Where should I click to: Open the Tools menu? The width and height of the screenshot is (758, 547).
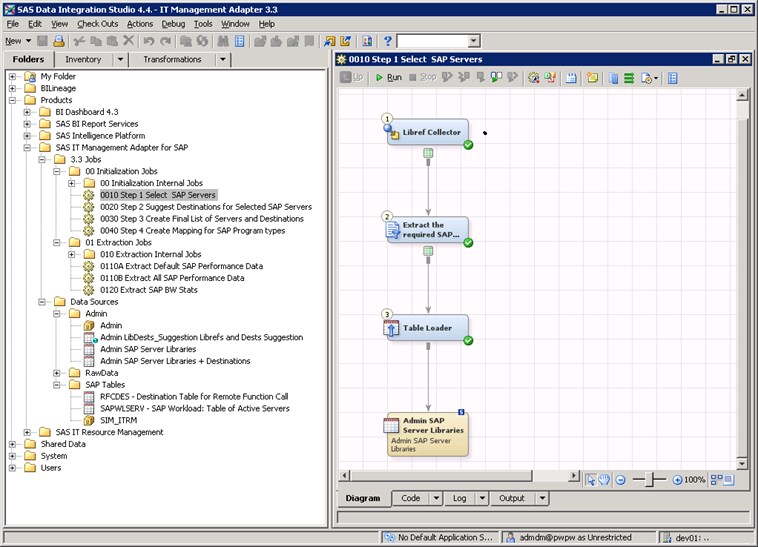203,24
